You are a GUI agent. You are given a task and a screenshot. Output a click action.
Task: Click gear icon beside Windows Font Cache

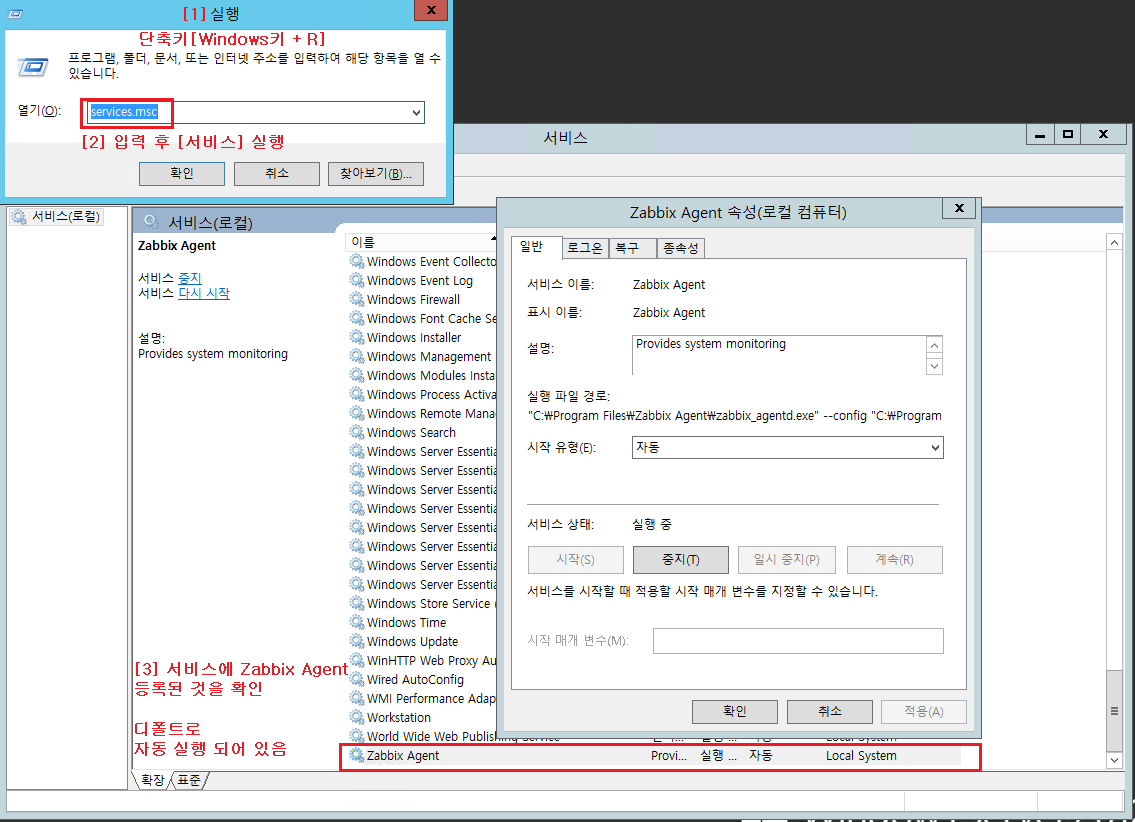[357, 318]
